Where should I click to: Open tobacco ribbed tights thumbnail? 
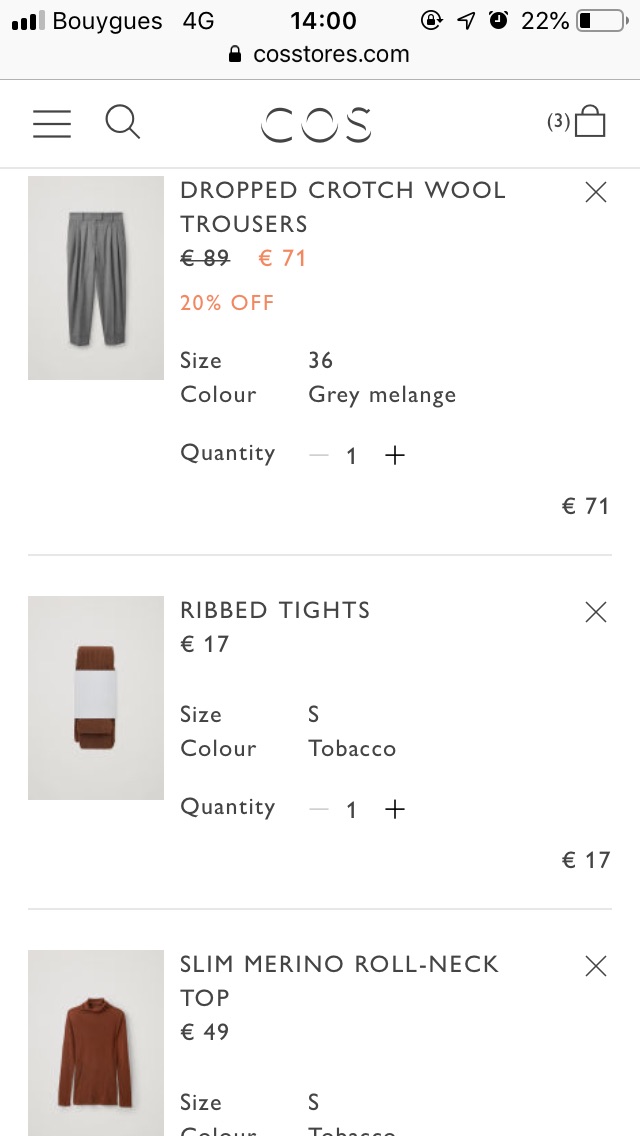(x=96, y=698)
